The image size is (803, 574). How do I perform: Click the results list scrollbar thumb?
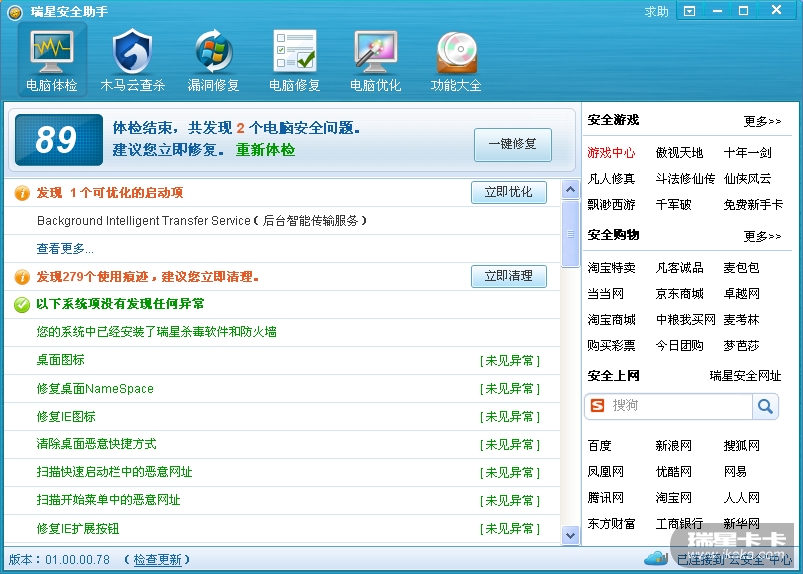[570, 234]
